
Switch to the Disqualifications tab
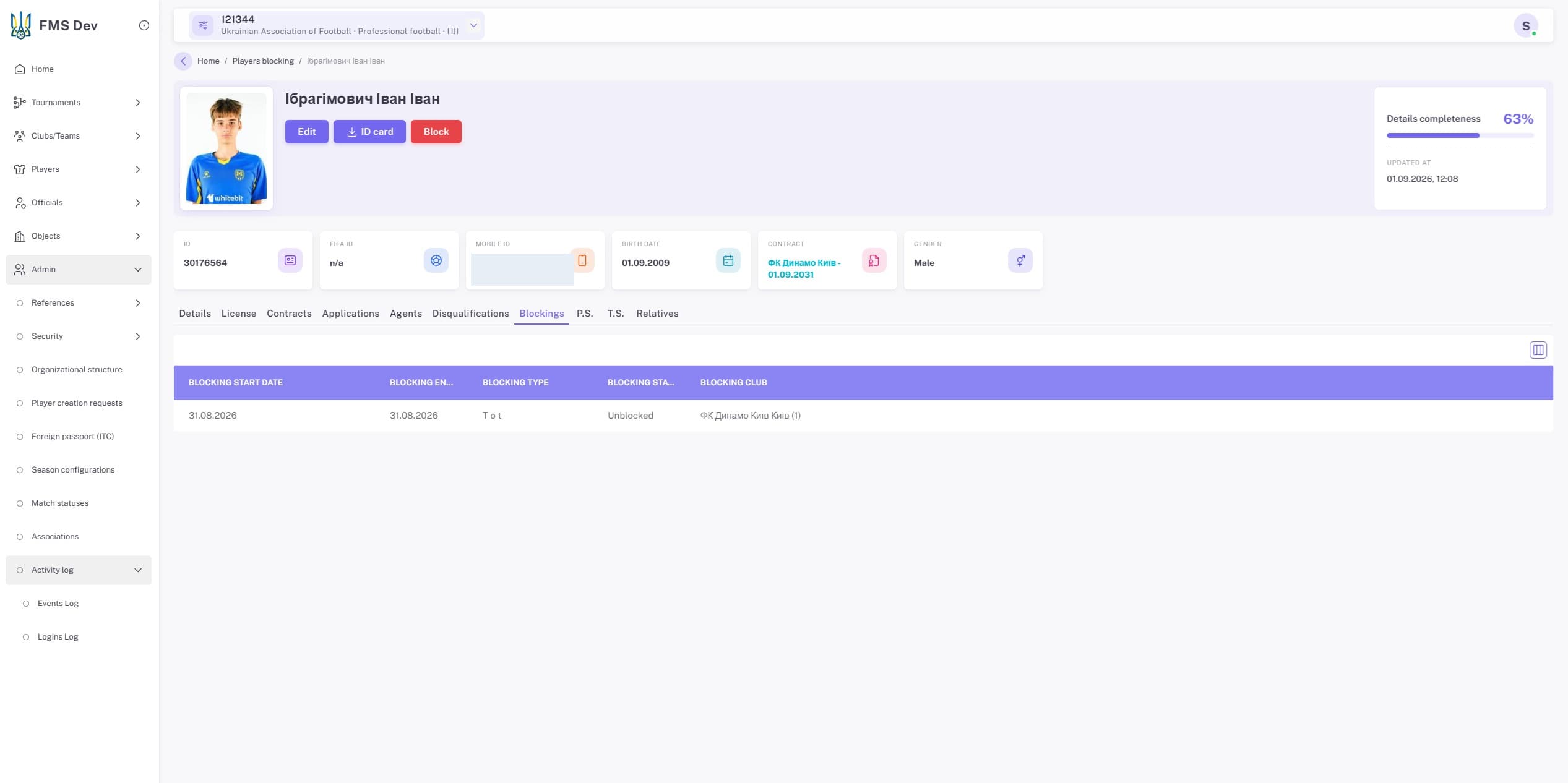click(x=470, y=314)
